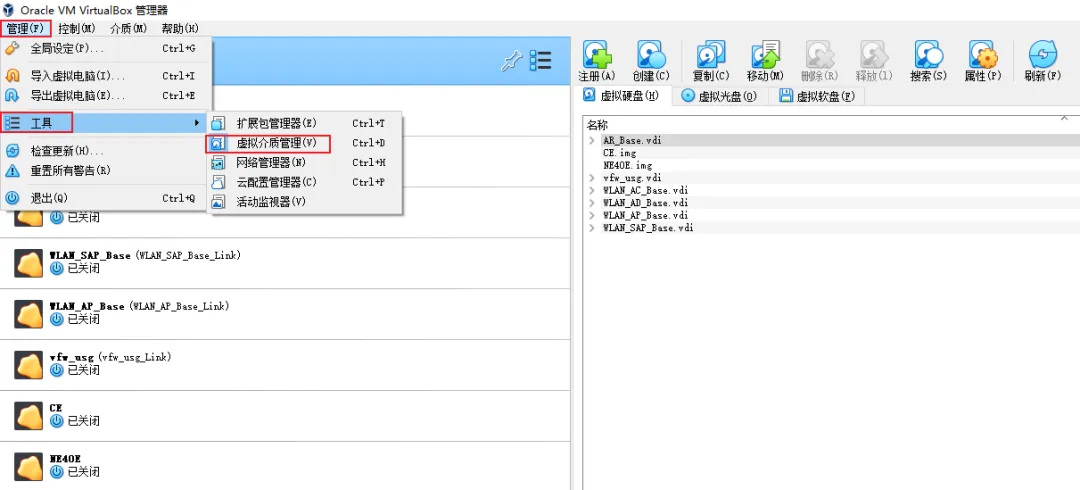Click the 属性(P) properties gear icon

click(x=983, y=54)
